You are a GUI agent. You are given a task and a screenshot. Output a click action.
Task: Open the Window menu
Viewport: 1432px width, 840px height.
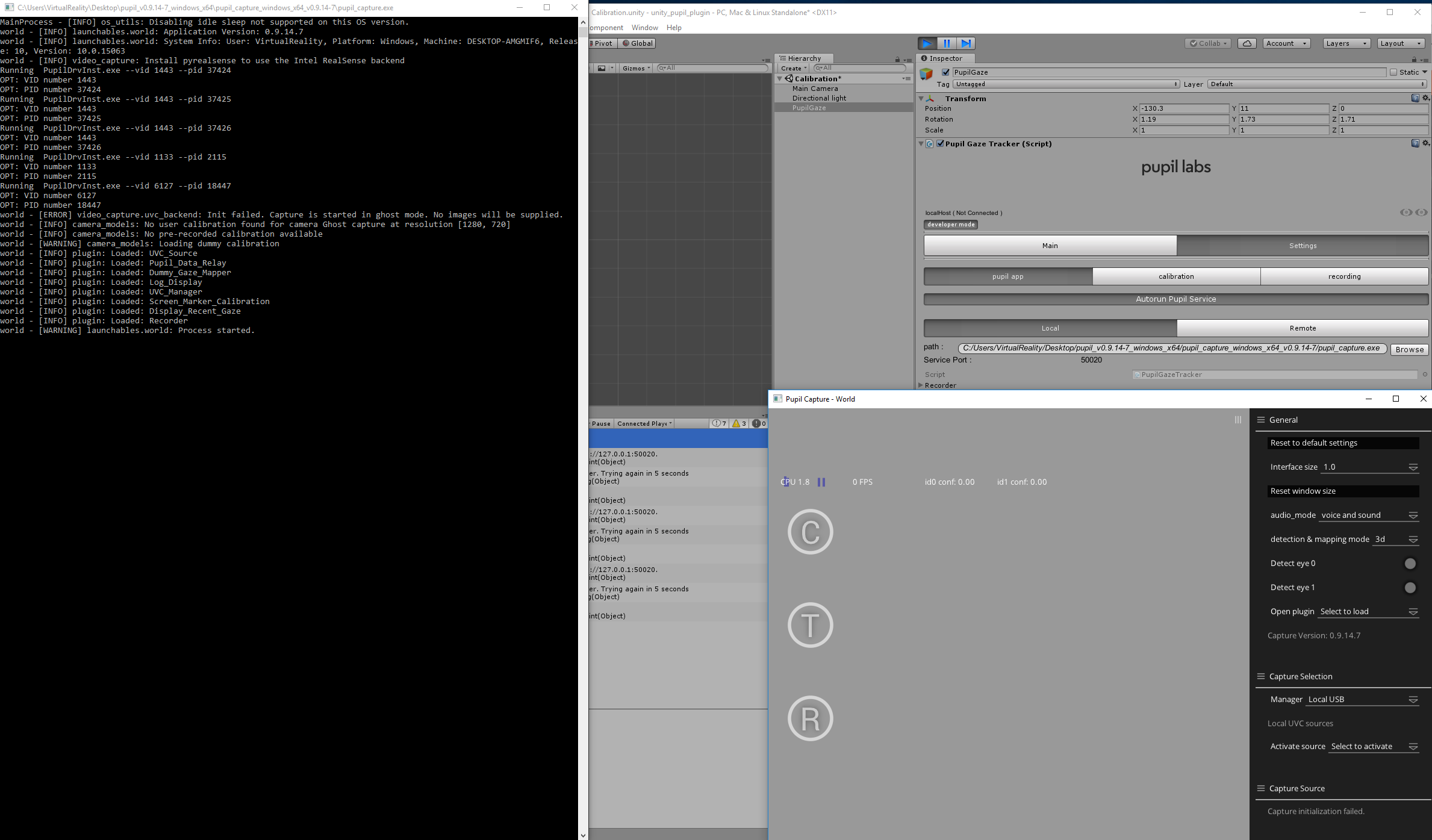pos(644,28)
